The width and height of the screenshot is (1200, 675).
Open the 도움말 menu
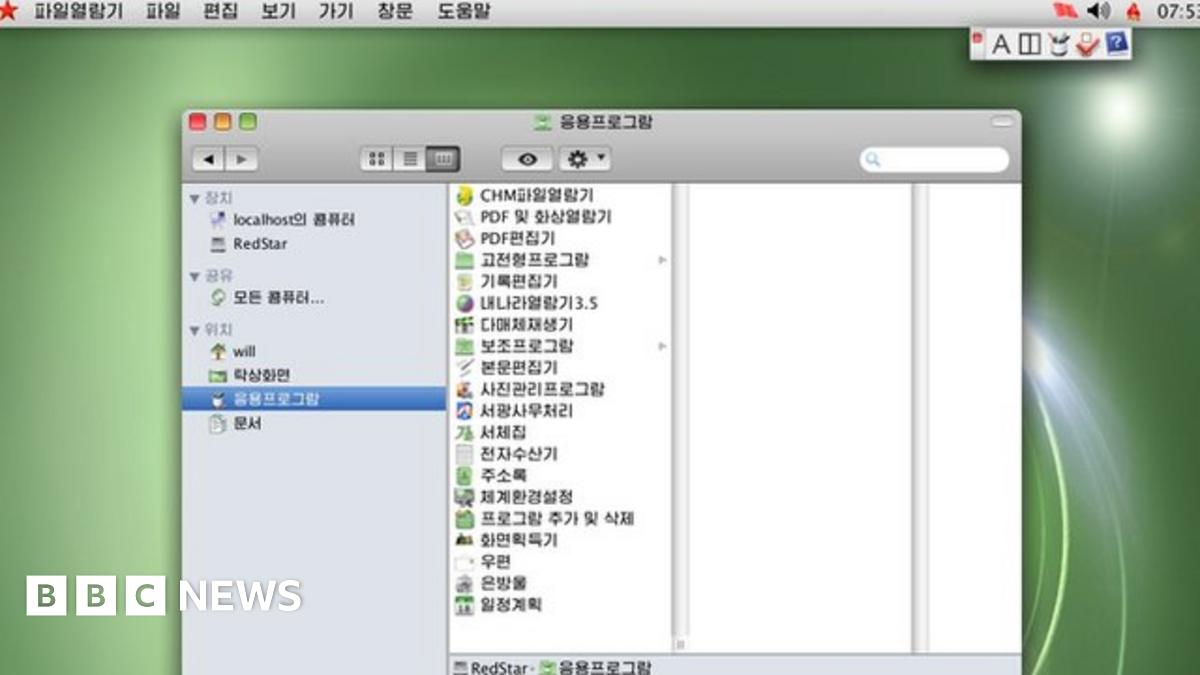coord(464,12)
